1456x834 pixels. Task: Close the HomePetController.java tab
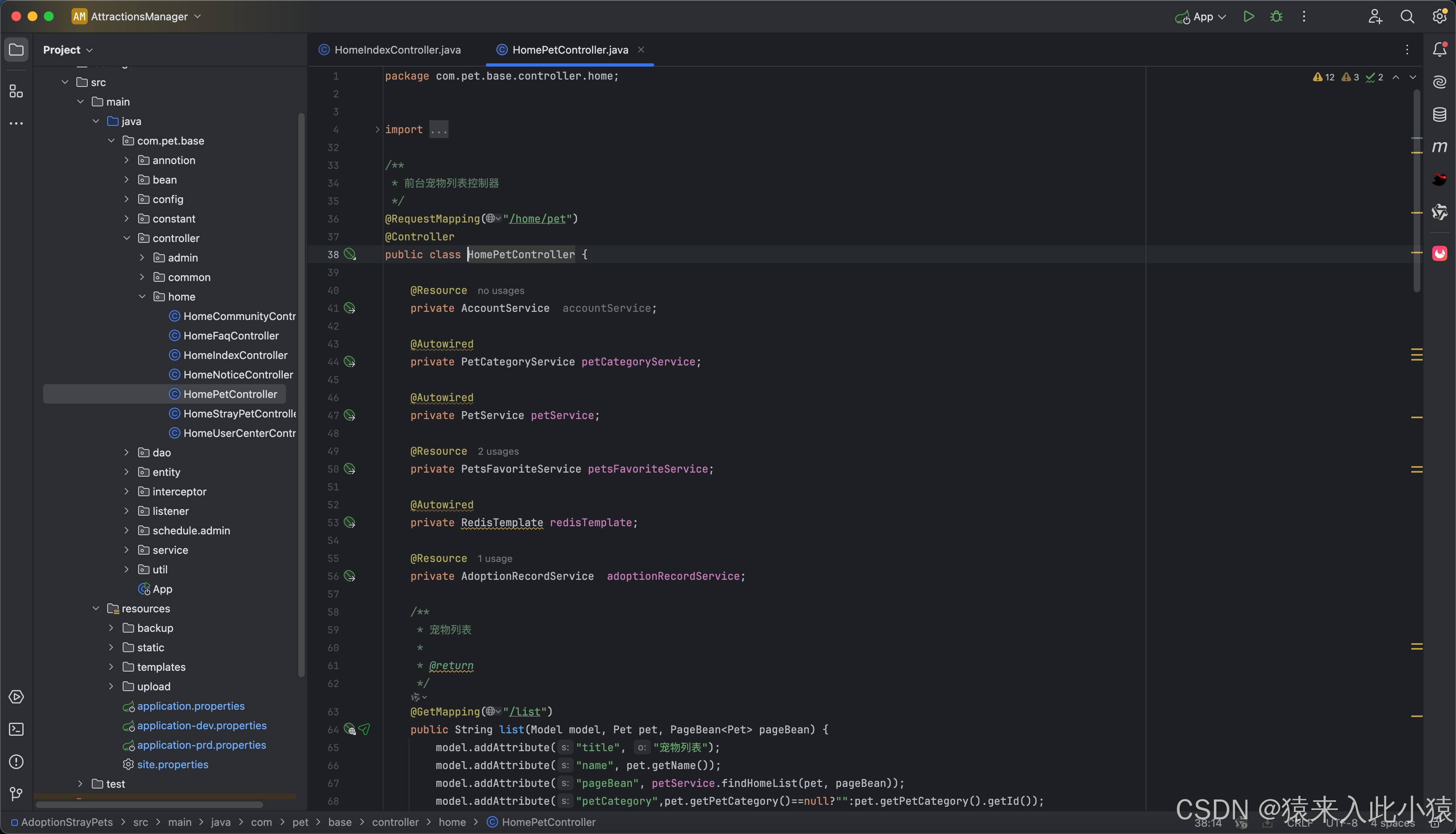(x=641, y=50)
